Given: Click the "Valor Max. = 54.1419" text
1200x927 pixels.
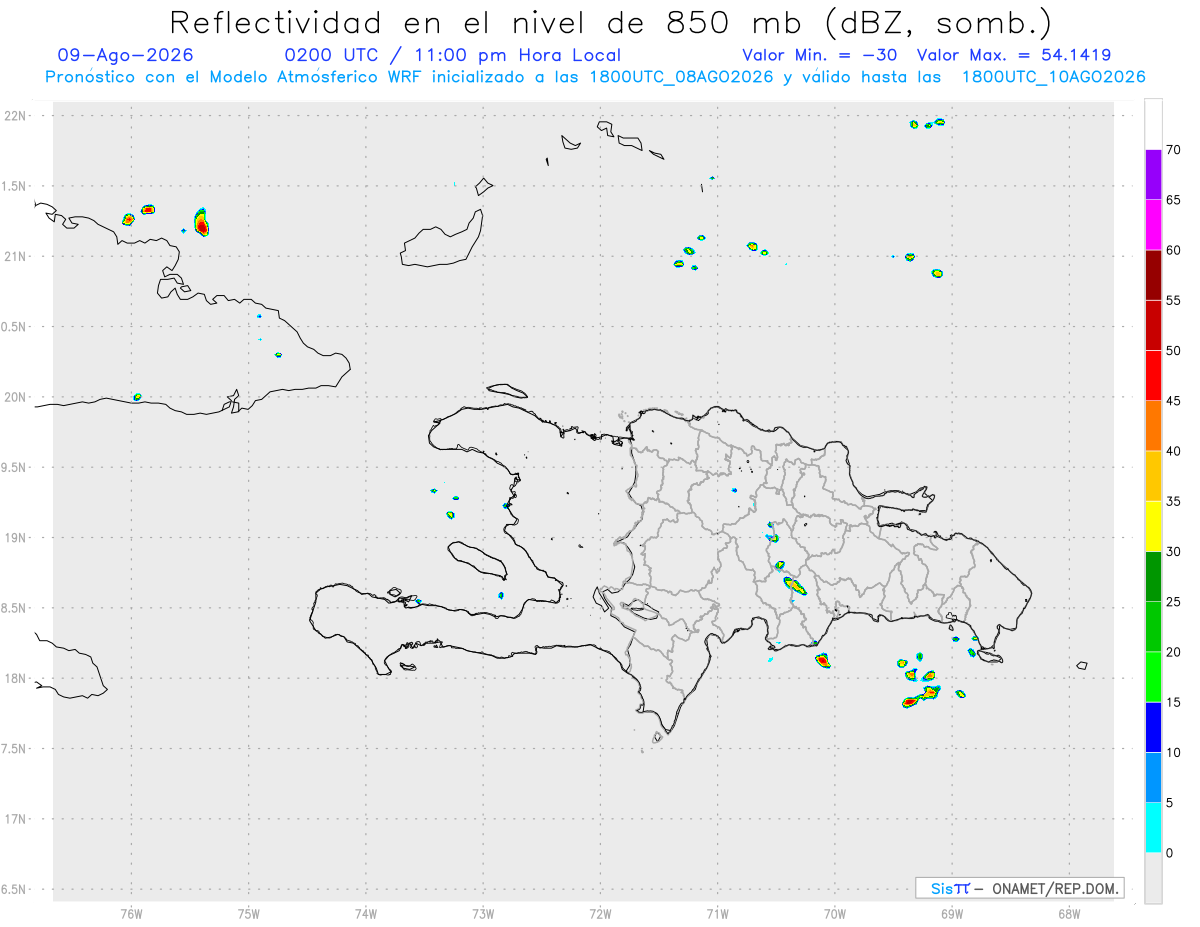Looking at the screenshot, I should pyautogui.click(x=1014, y=55).
